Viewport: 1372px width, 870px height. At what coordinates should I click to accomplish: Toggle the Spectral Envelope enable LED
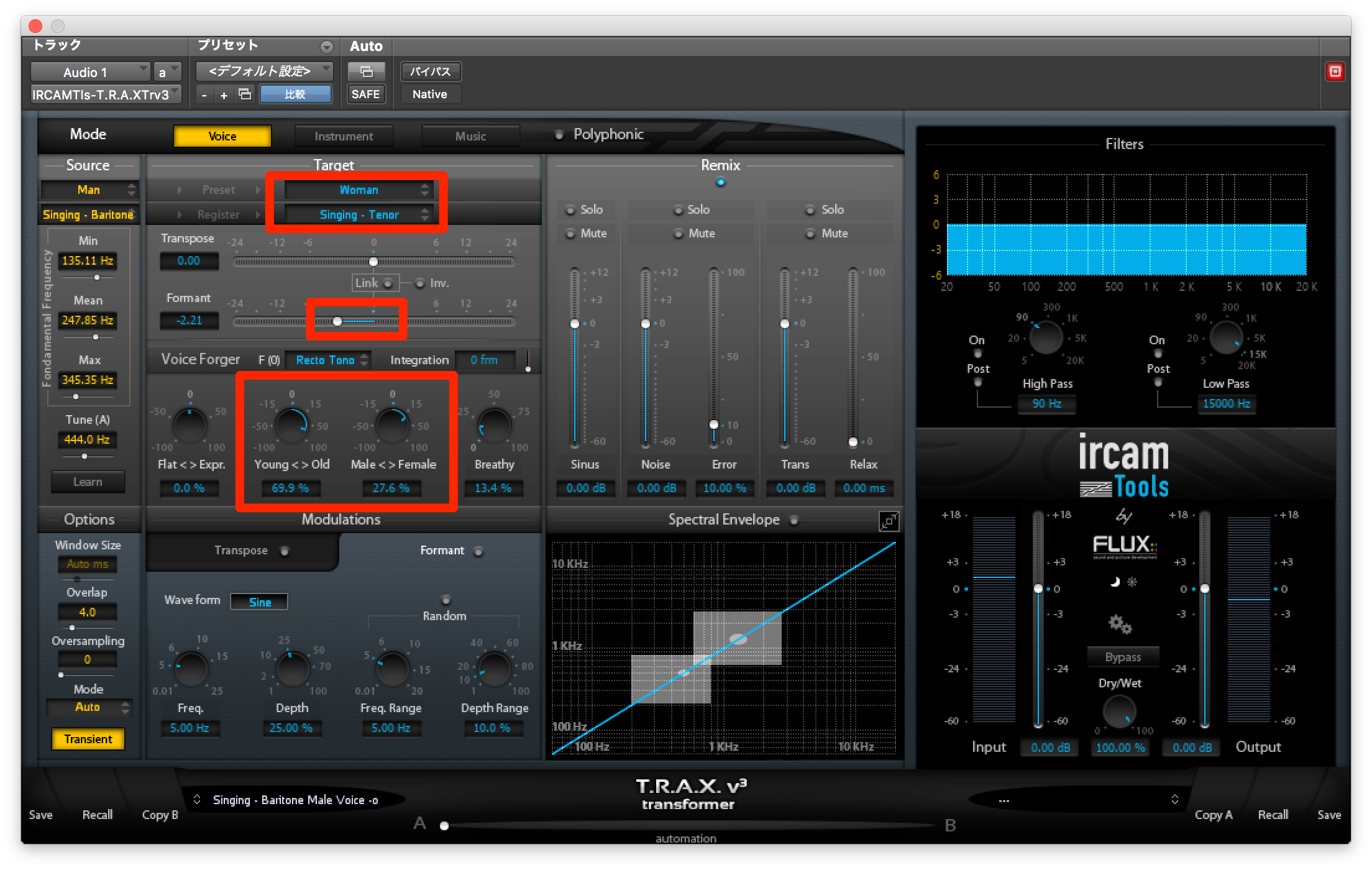coord(794,520)
